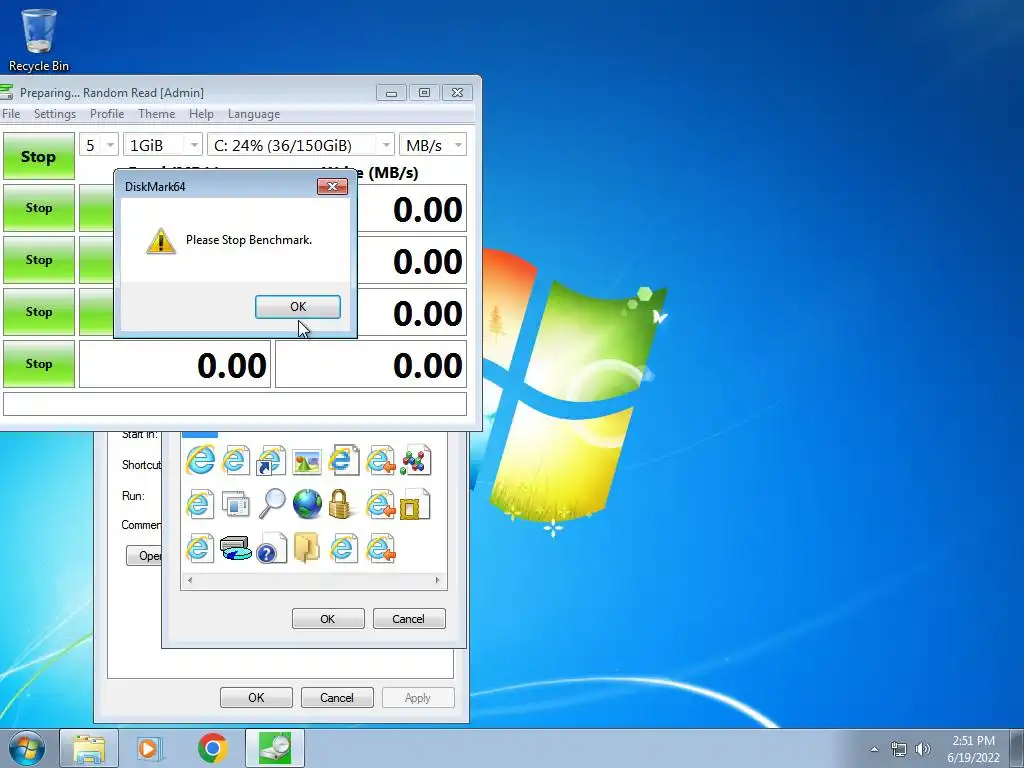Open the Profile menu
Viewport: 1024px width, 768px height.
pyautogui.click(x=107, y=114)
